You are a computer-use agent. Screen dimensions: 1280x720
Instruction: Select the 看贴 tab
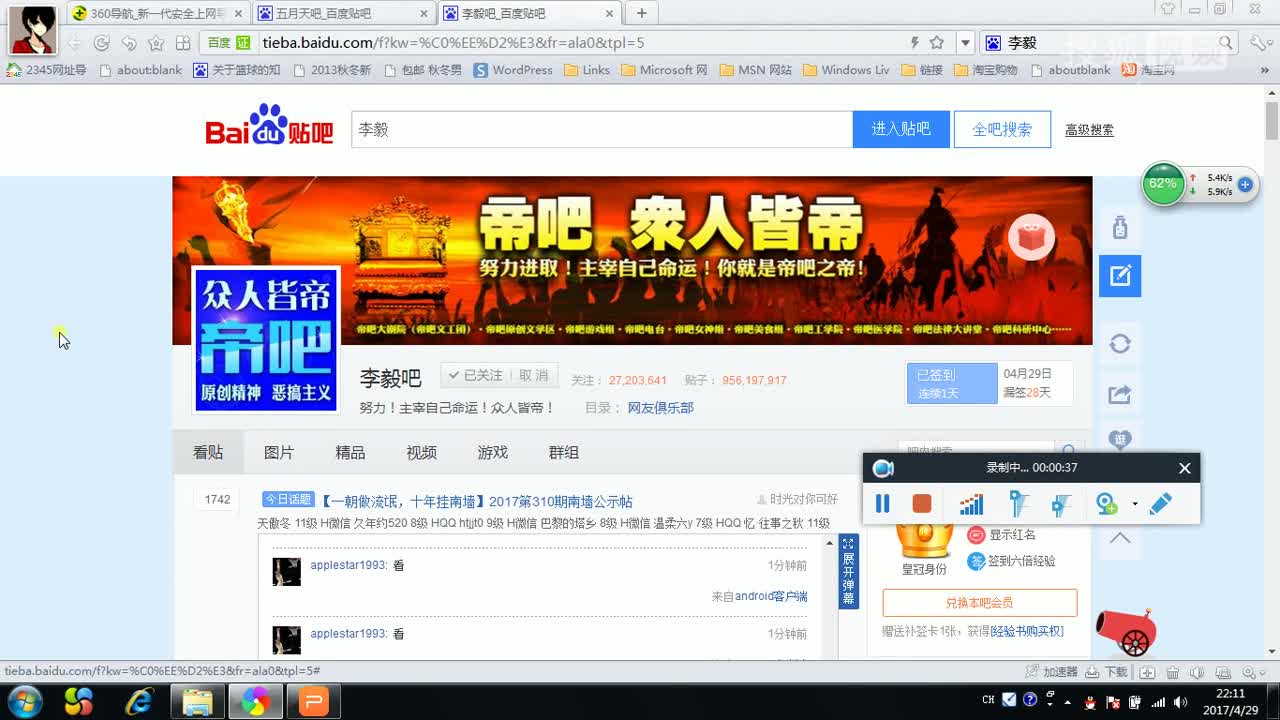208,452
